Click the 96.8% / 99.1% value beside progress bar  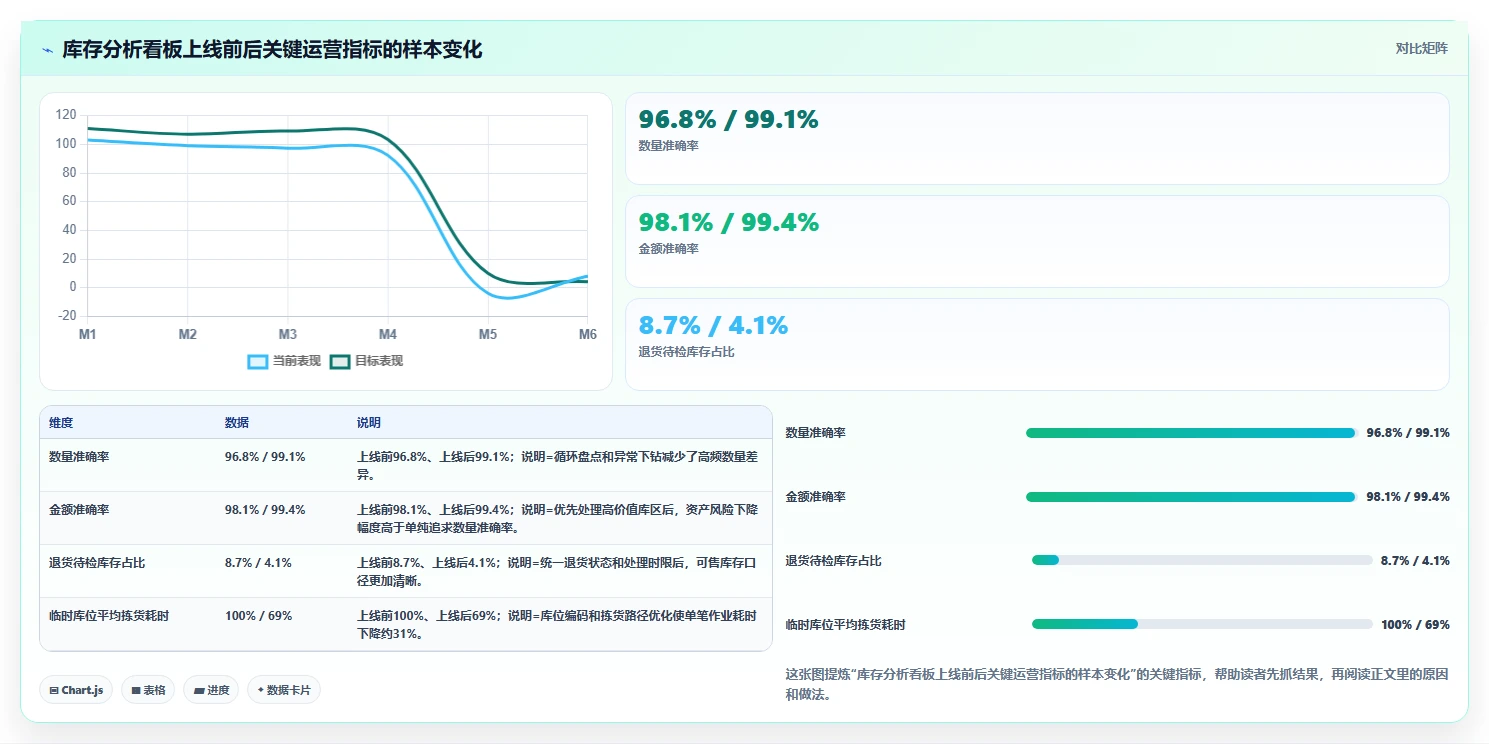[1408, 433]
